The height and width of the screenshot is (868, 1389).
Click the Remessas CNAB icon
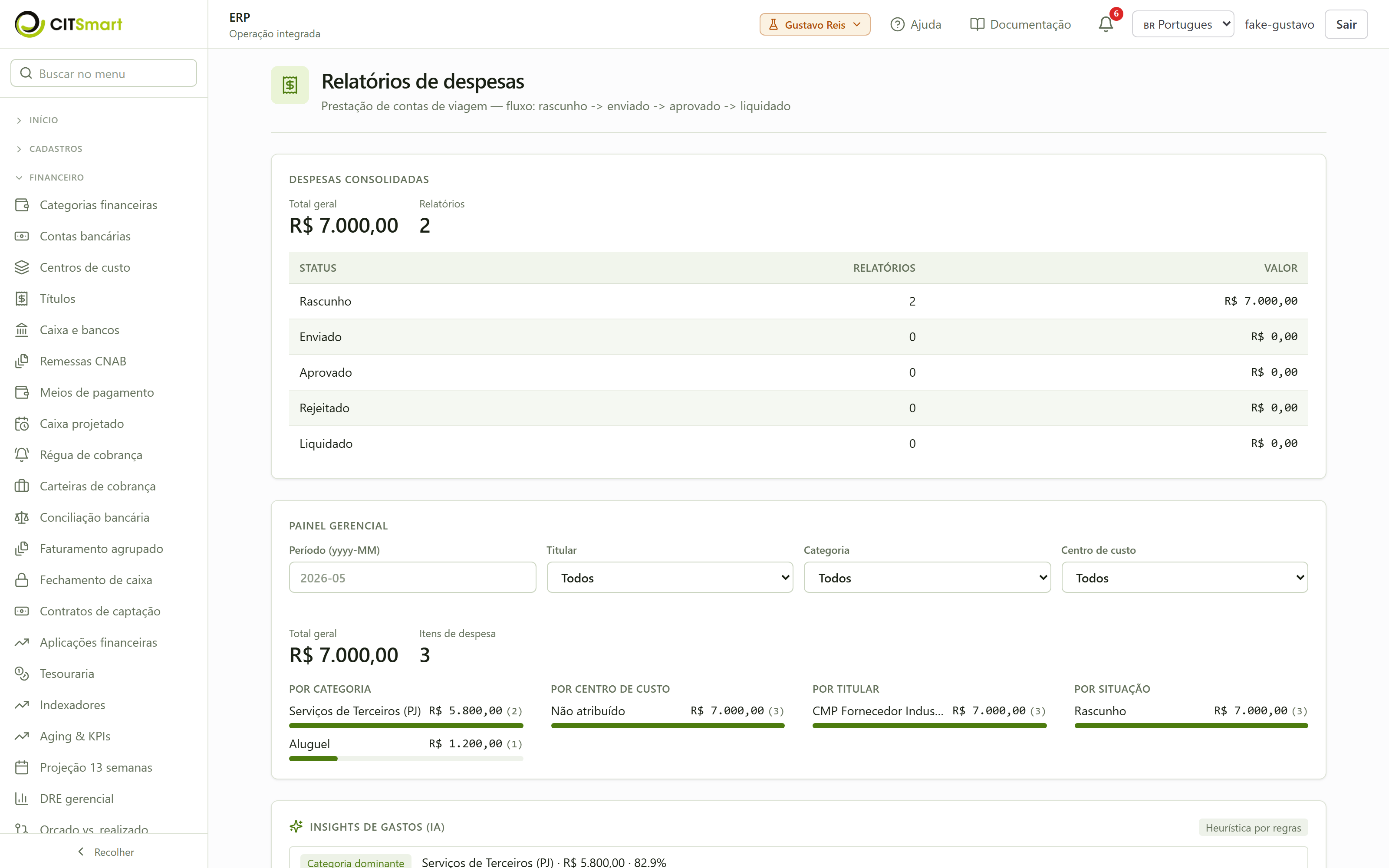(x=22, y=361)
